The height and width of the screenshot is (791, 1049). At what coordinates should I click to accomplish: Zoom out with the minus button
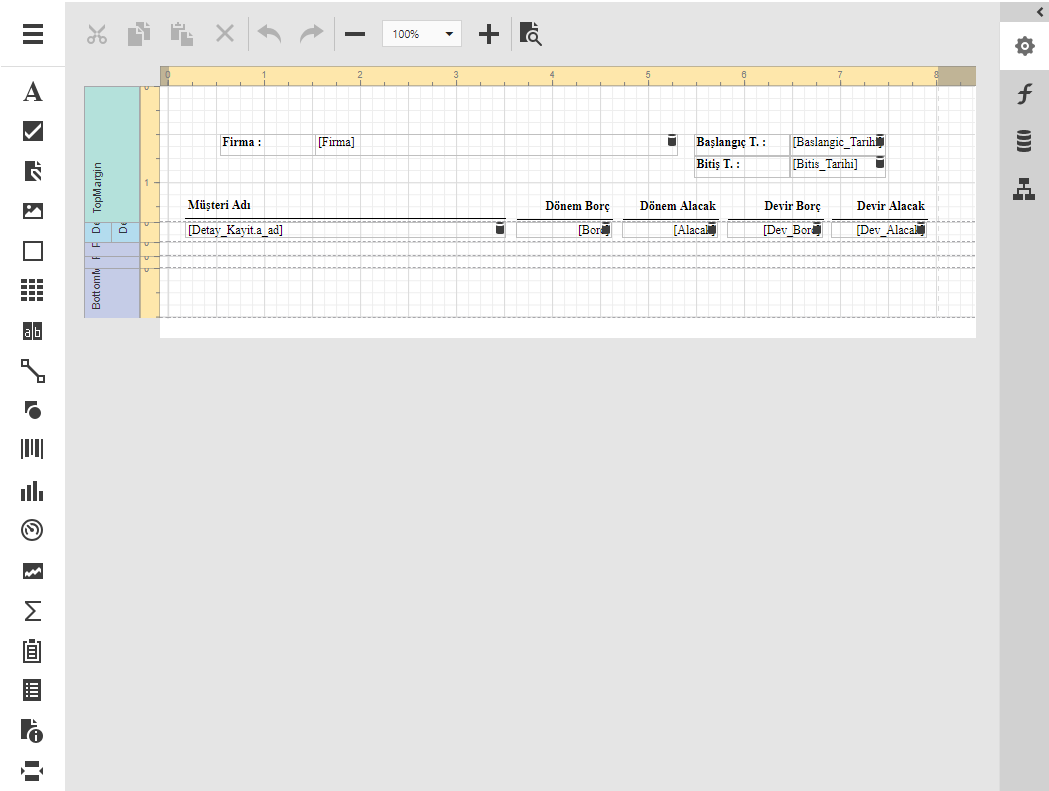tap(355, 34)
